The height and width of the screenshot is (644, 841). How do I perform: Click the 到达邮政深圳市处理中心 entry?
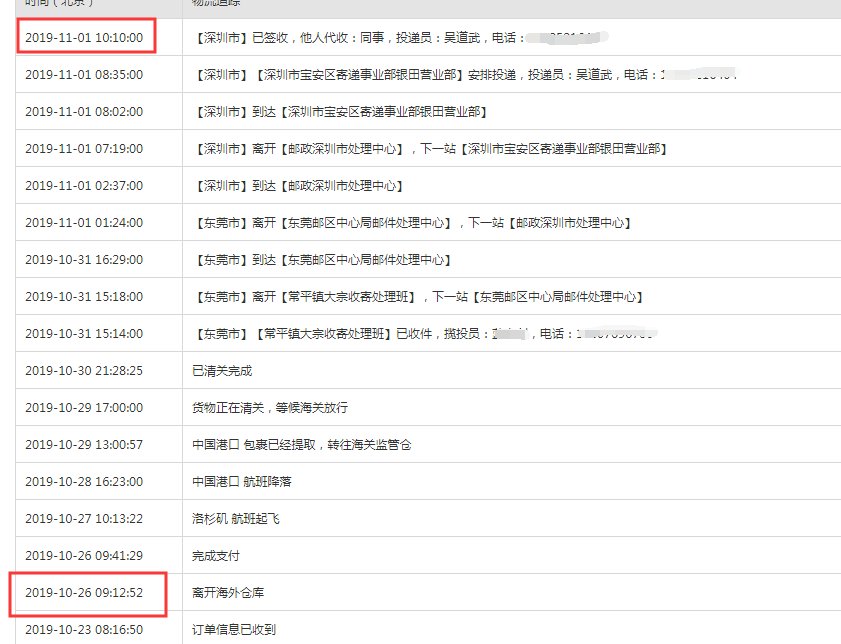pyautogui.click(x=298, y=186)
